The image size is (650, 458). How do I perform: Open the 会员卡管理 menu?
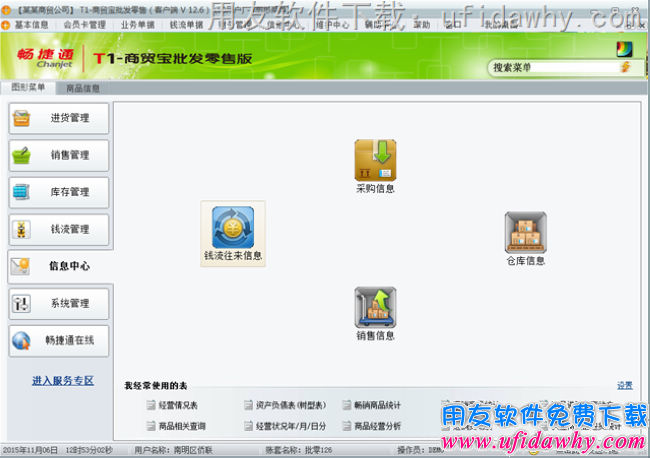coord(85,25)
